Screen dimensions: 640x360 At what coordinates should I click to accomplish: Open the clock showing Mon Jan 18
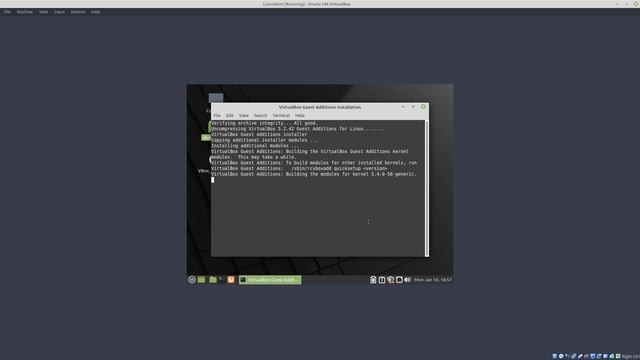pos(433,280)
